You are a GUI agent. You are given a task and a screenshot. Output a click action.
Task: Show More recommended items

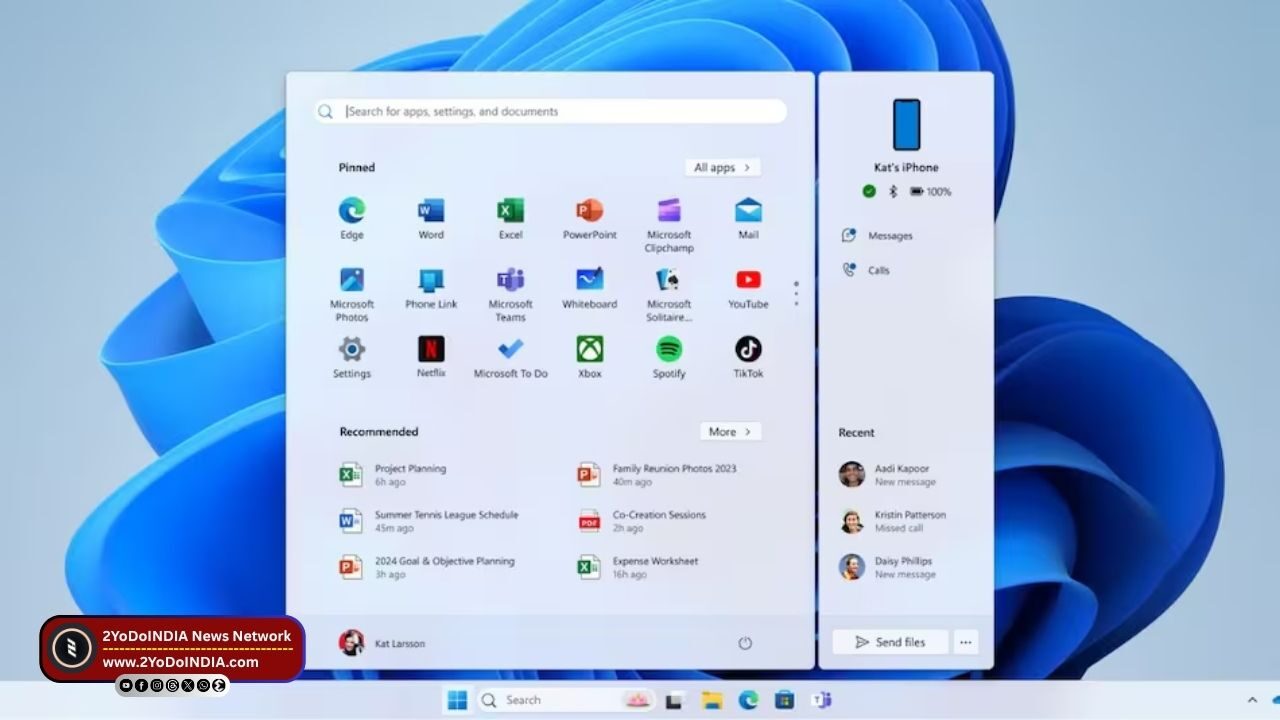coord(730,431)
